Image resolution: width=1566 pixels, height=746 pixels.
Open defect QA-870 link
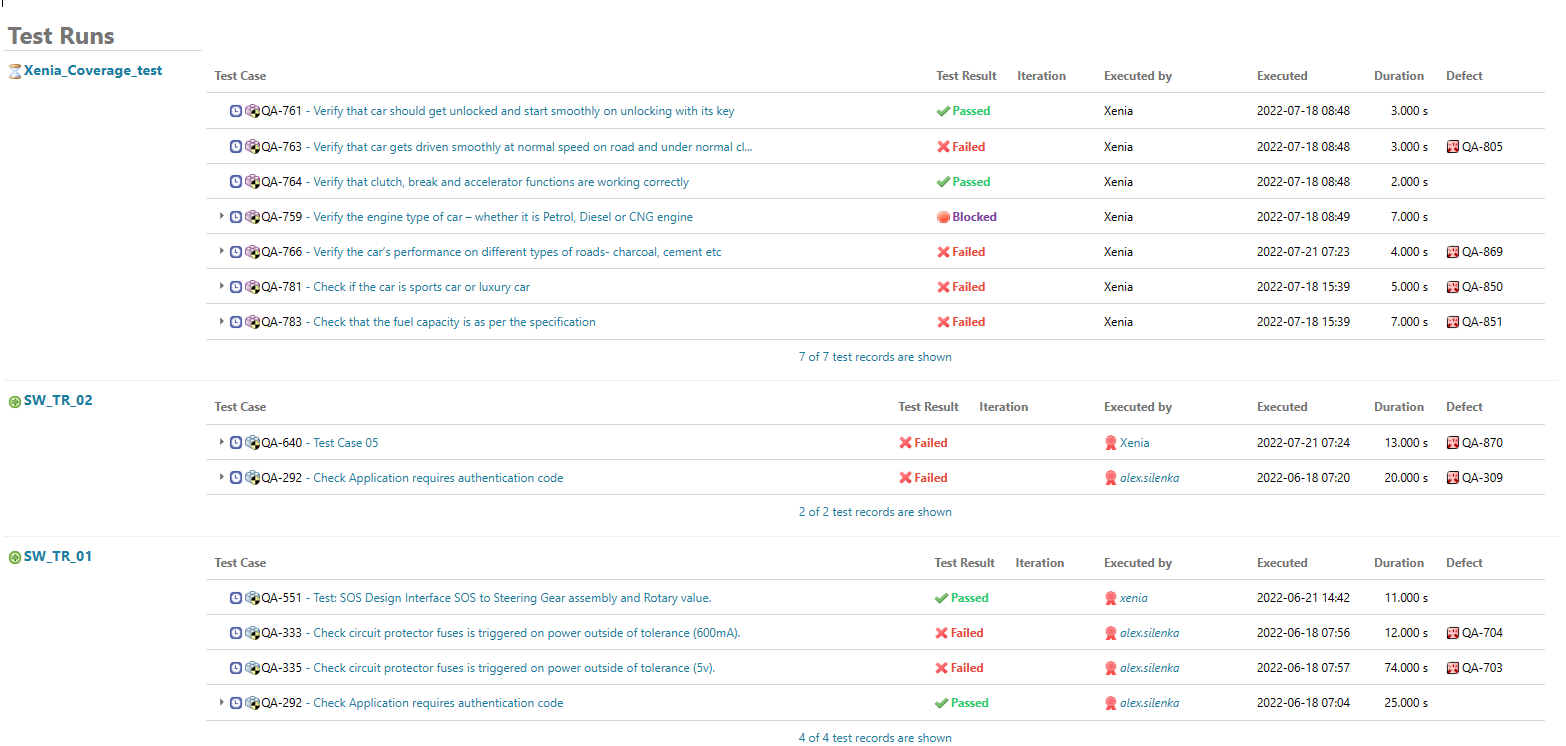click(1482, 443)
